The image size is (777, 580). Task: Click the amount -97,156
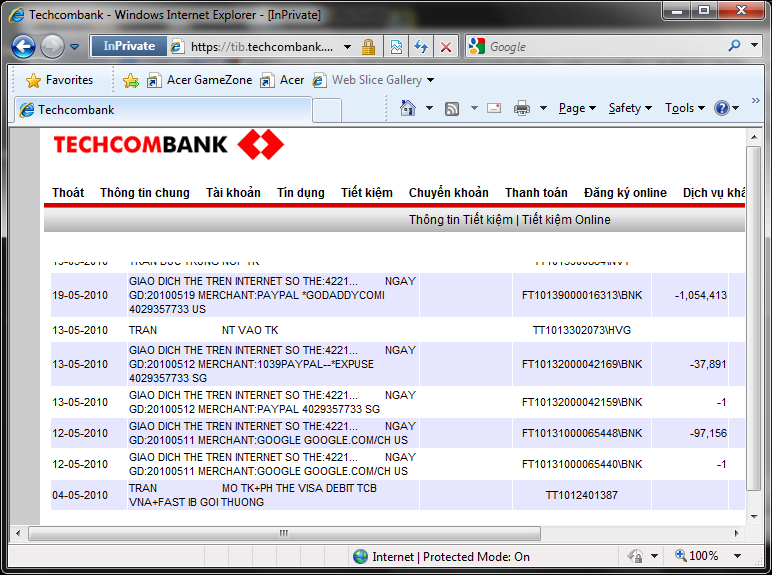pyautogui.click(x=708, y=433)
